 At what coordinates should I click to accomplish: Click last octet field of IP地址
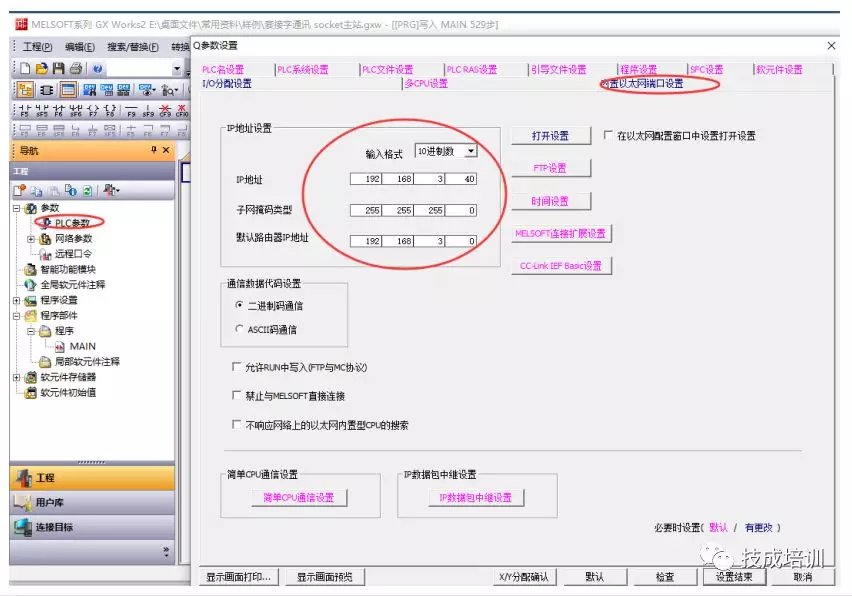click(x=461, y=179)
